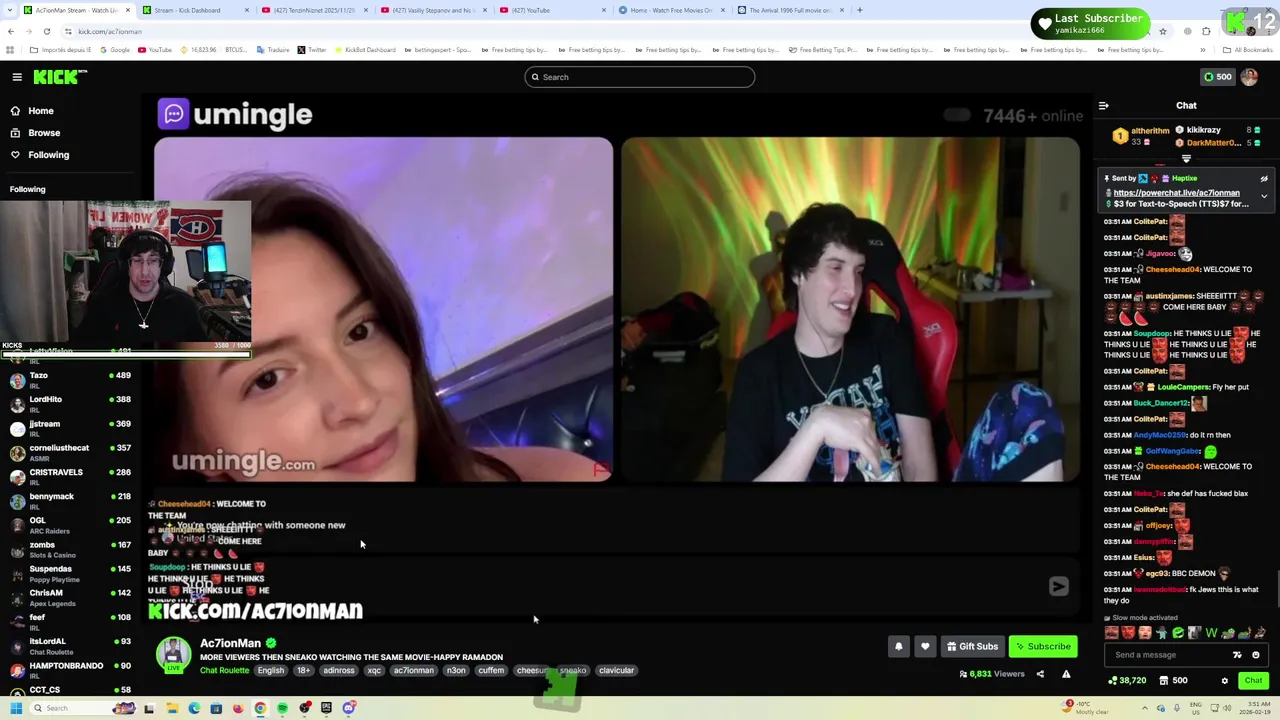Open the 500 Kicks balance in header
The width and height of the screenshot is (1280, 720).
click(x=1217, y=77)
